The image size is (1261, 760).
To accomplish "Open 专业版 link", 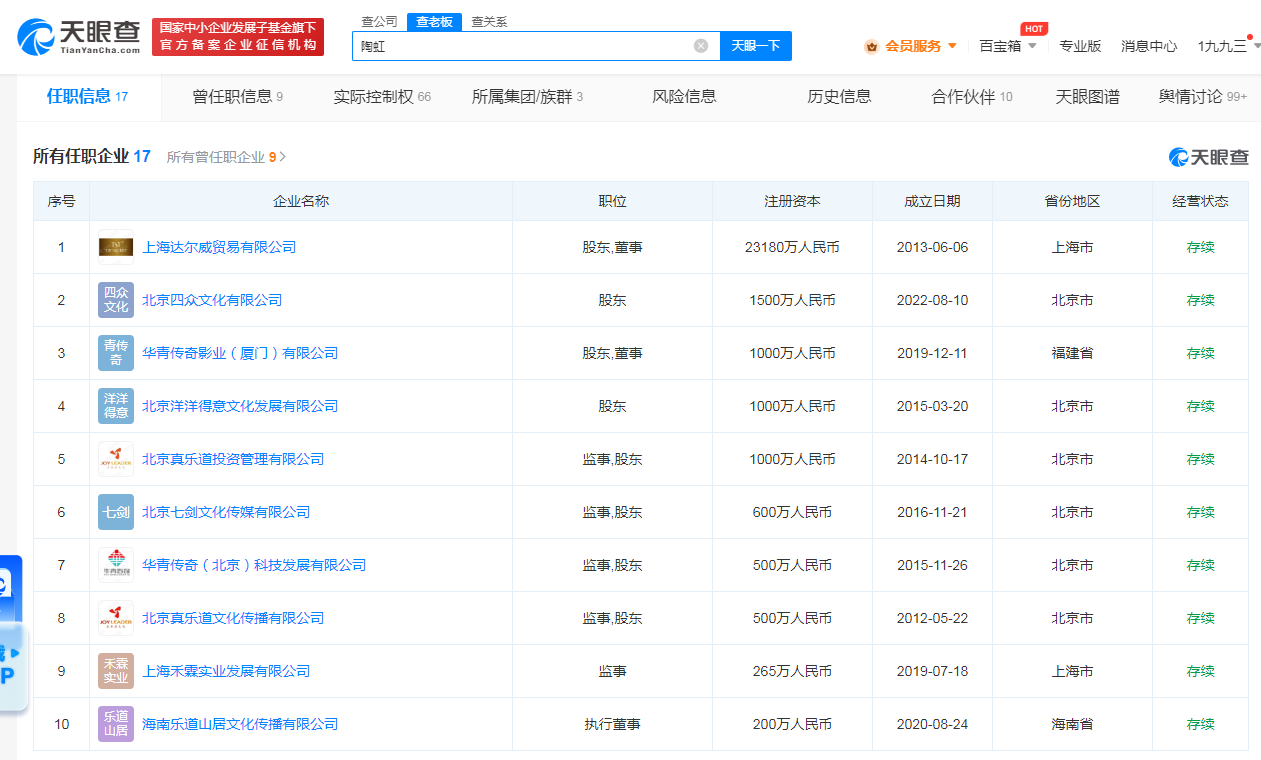I will [1080, 46].
